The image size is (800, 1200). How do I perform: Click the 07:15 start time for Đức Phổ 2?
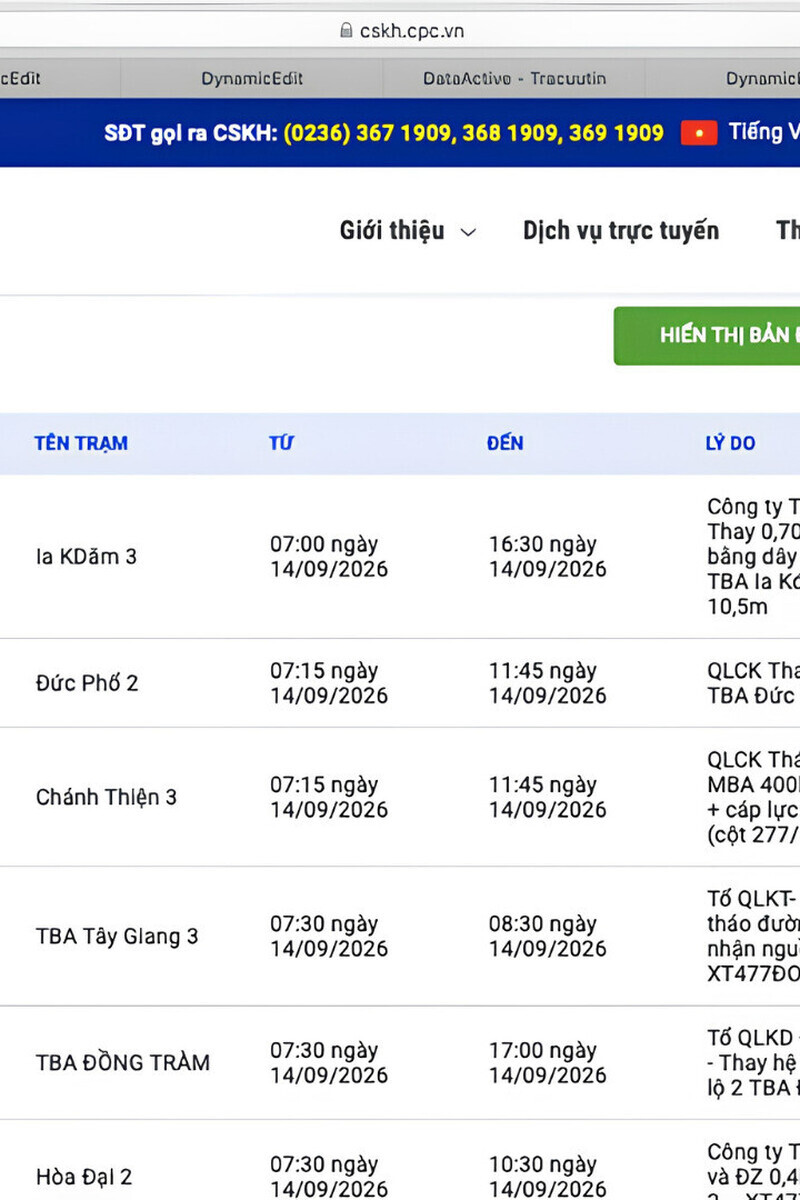(329, 683)
